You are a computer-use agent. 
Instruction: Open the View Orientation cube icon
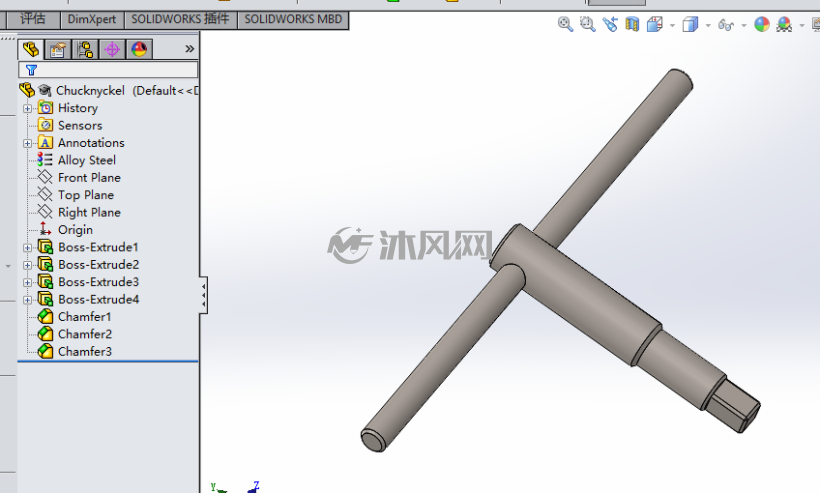(655, 24)
